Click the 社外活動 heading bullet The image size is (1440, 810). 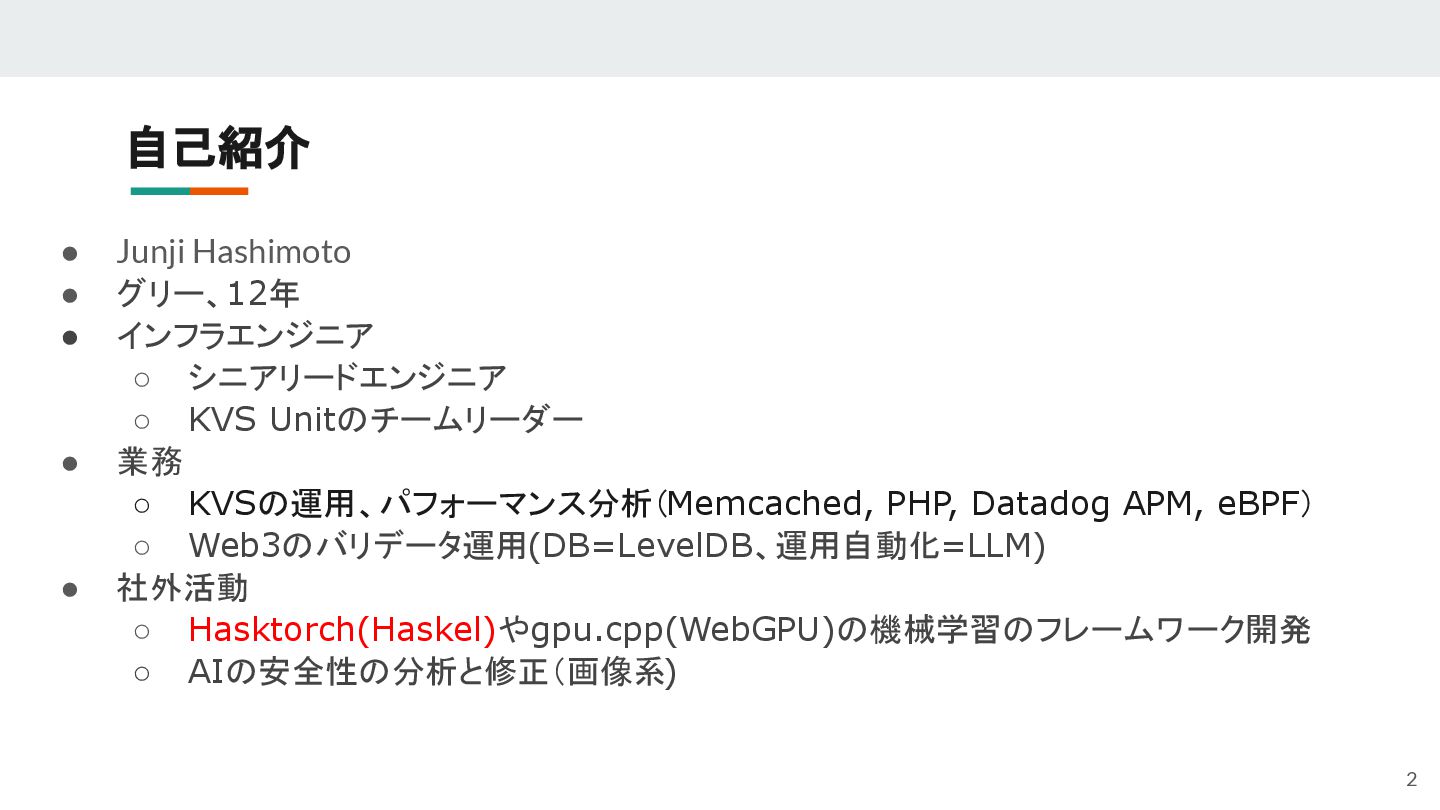coord(182,588)
